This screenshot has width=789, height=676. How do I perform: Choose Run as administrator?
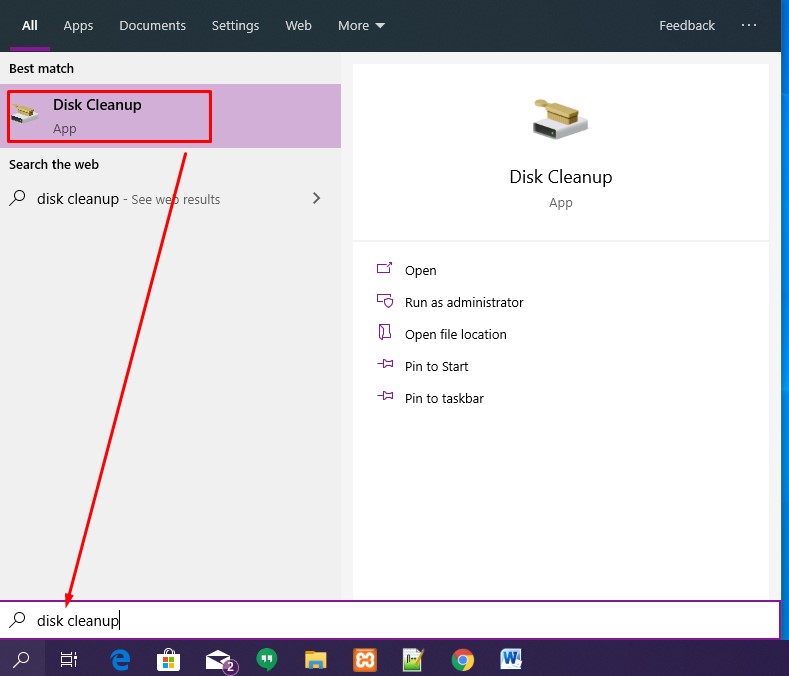(x=464, y=303)
